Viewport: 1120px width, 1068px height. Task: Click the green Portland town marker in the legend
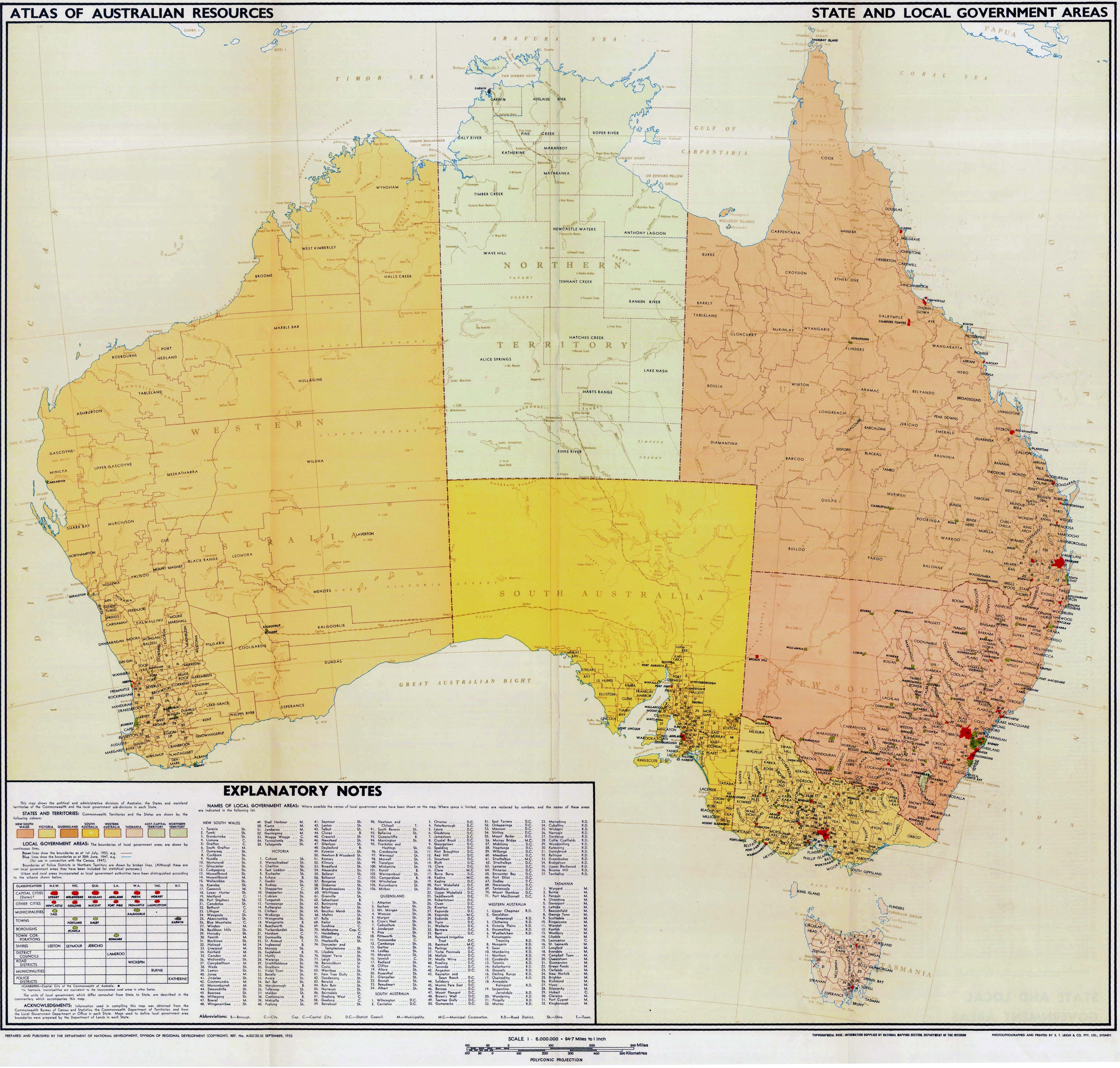[75, 919]
